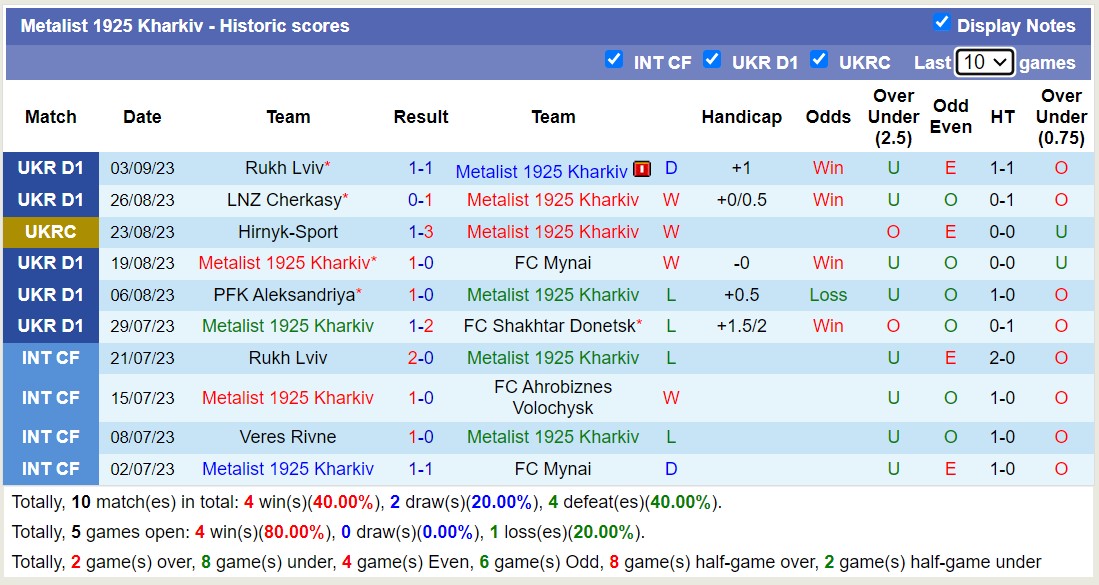This screenshot has height=585, width=1099.
Task: Open the 2-0 match result
Action: [420, 358]
